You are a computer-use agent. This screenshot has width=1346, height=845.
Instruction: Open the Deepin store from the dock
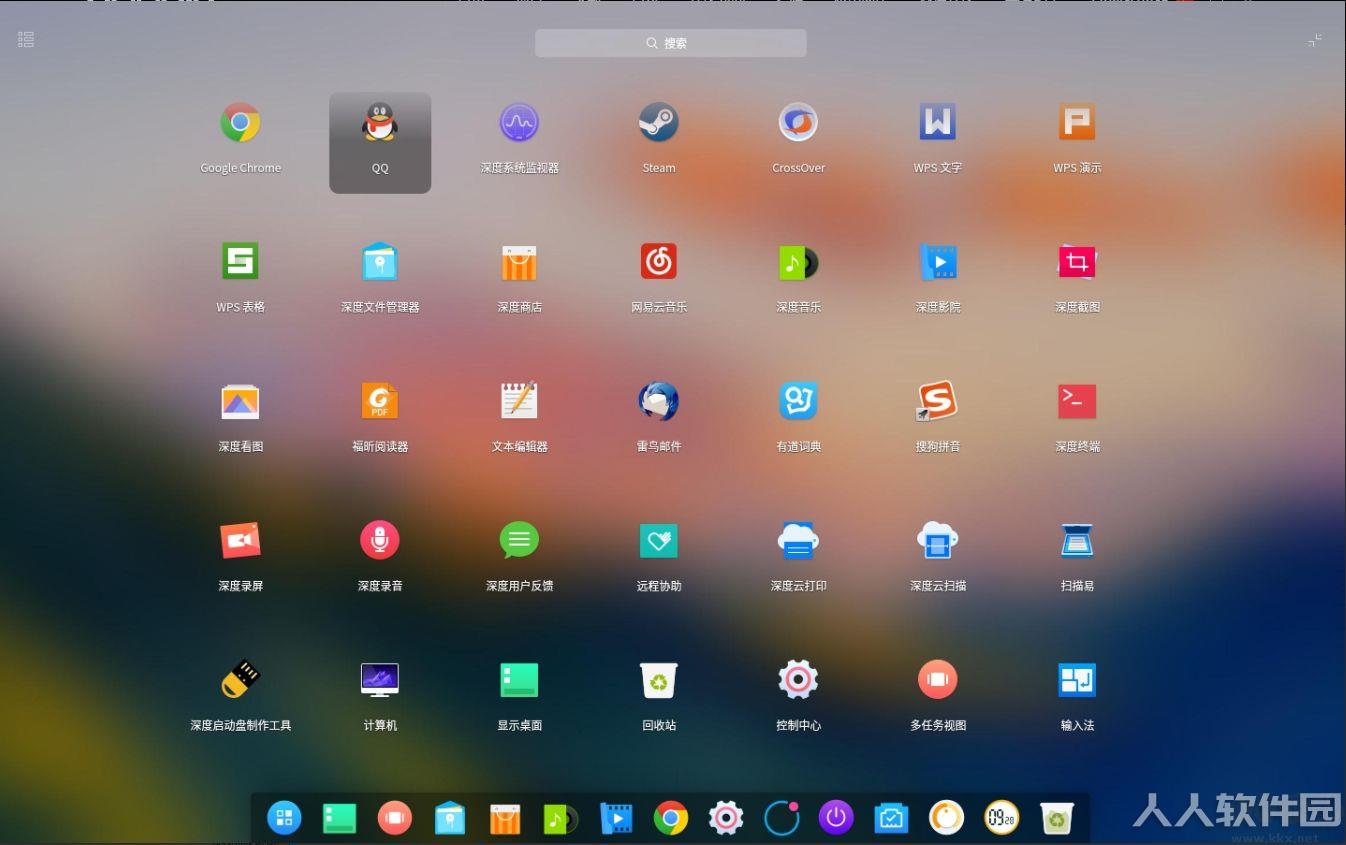click(x=505, y=819)
